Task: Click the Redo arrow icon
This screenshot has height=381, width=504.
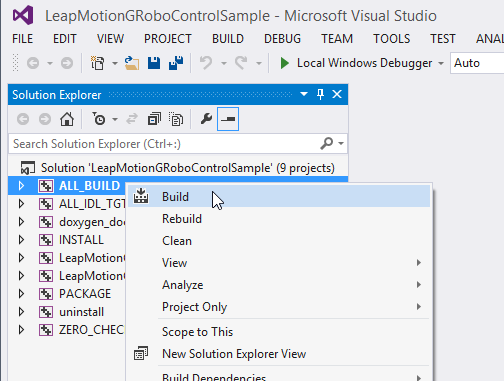Action: tap(241, 63)
